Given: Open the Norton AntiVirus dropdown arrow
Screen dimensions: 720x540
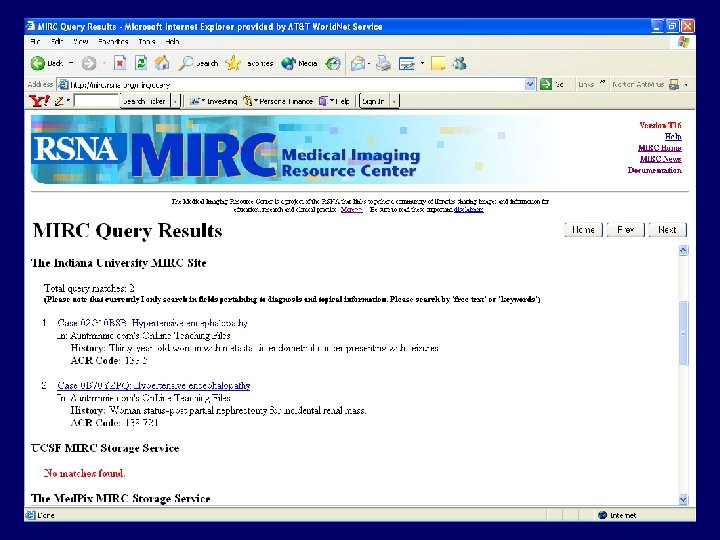Looking at the screenshot, I should (x=686, y=84).
